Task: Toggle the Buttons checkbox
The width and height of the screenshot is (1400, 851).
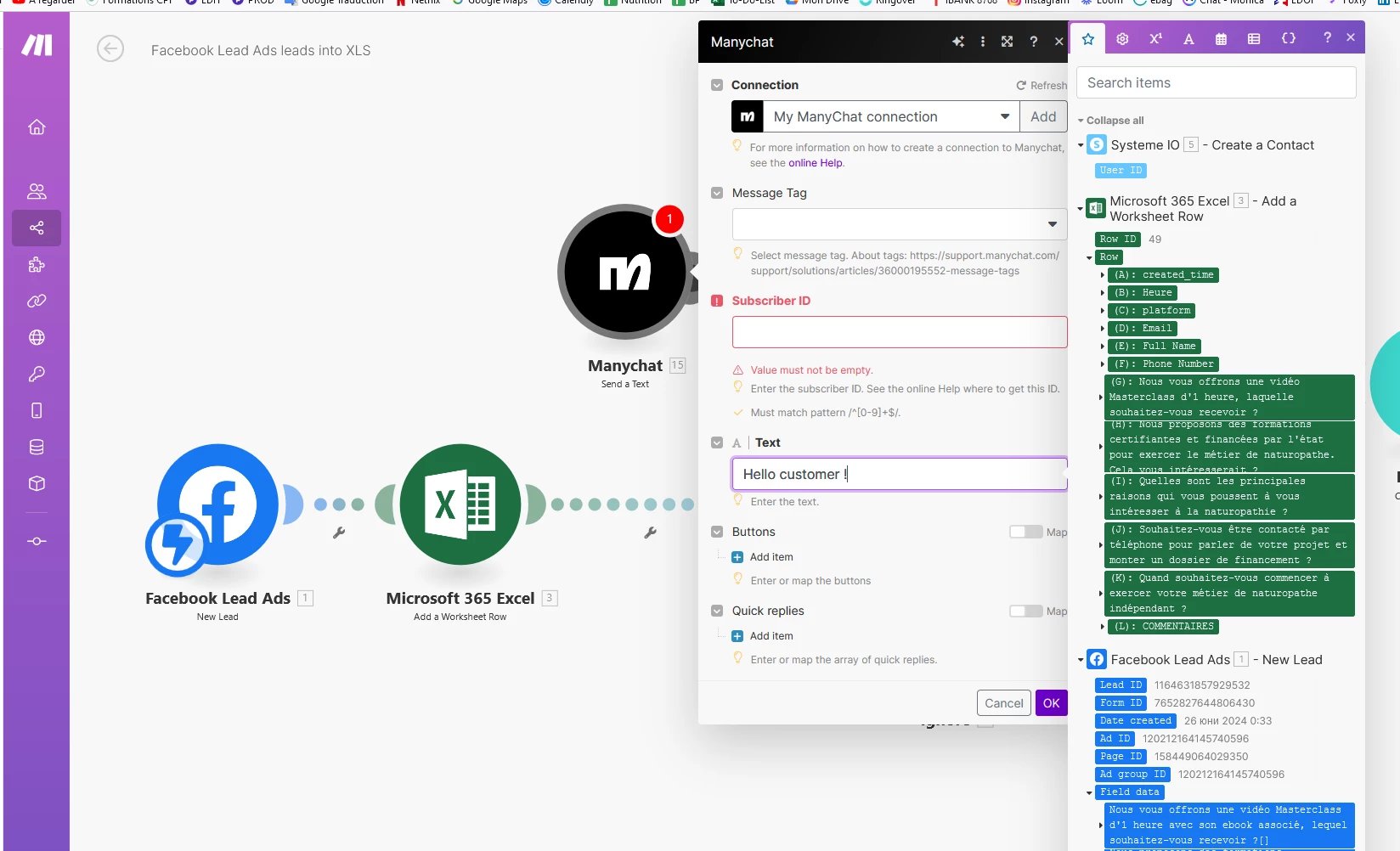Action: click(717, 532)
